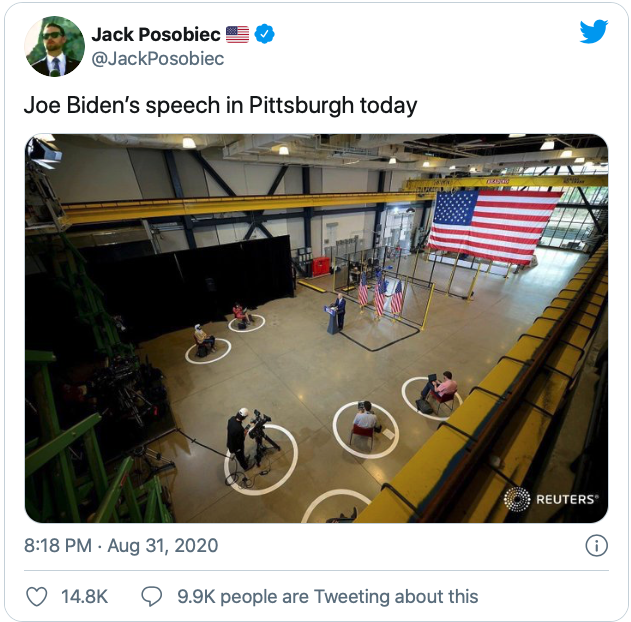
Task: Select the tweet text about Pittsburgh speech
Action: 220,105
